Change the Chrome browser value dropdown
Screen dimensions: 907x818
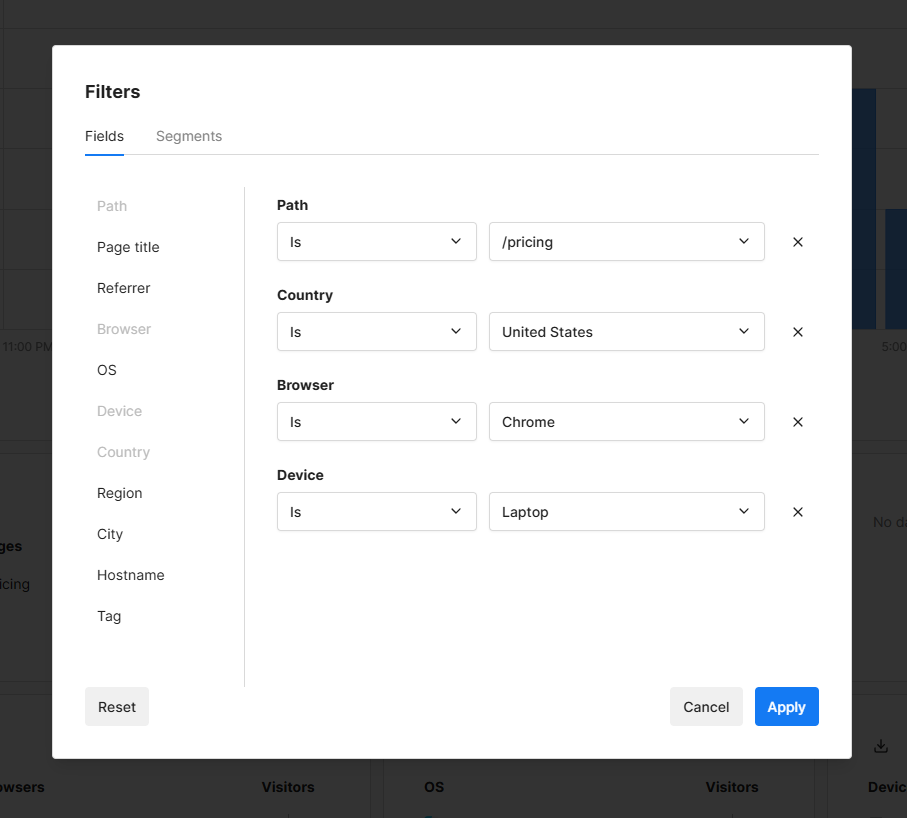[626, 422]
